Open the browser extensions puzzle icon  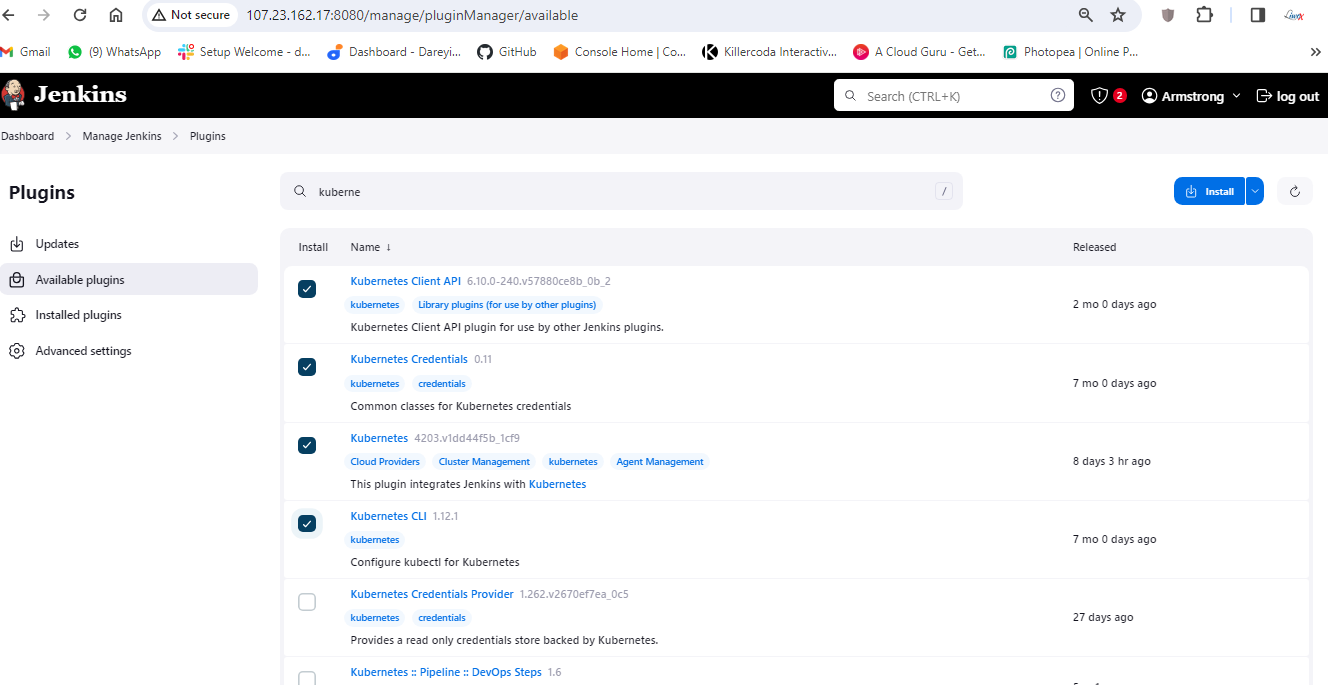coord(1204,15)
